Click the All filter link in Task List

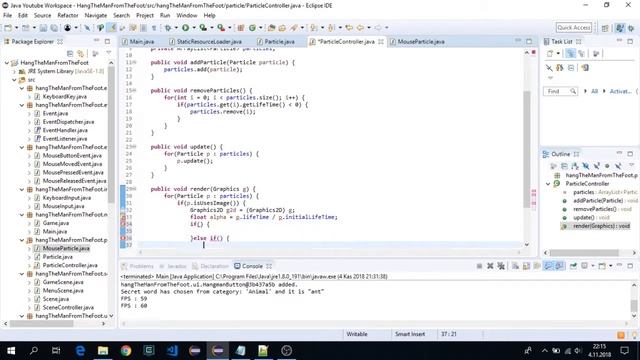pos(594,91)
